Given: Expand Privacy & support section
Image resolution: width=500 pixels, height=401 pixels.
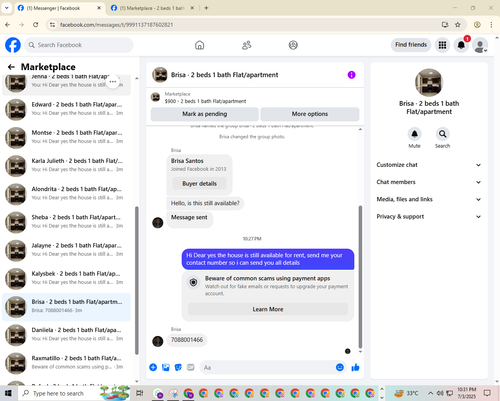Looking at the screenshot, I should 429,217.
